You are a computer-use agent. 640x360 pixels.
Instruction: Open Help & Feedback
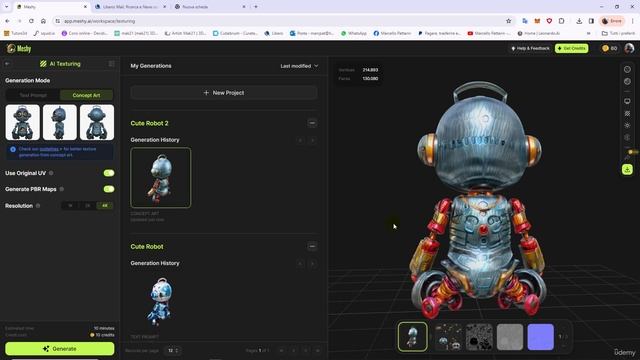530,48
